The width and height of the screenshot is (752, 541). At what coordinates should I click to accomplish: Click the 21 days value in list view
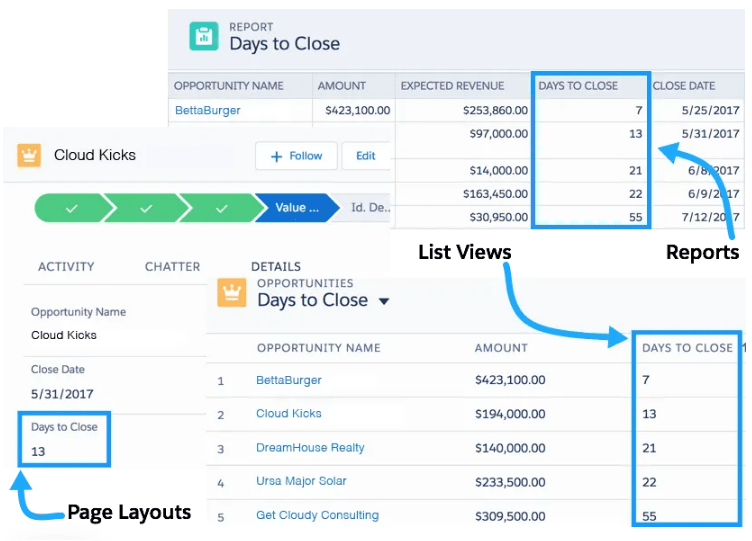(649, 448)
